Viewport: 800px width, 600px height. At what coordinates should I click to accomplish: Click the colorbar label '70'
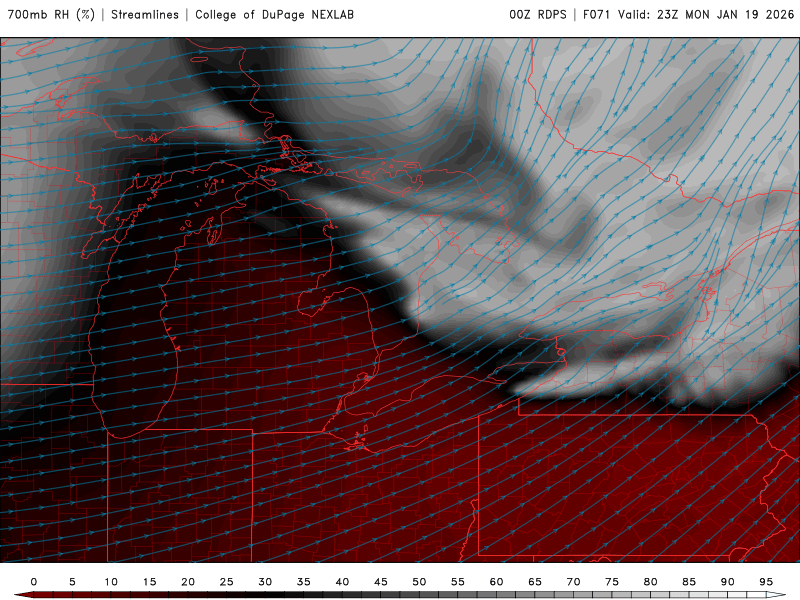point(573,582)
